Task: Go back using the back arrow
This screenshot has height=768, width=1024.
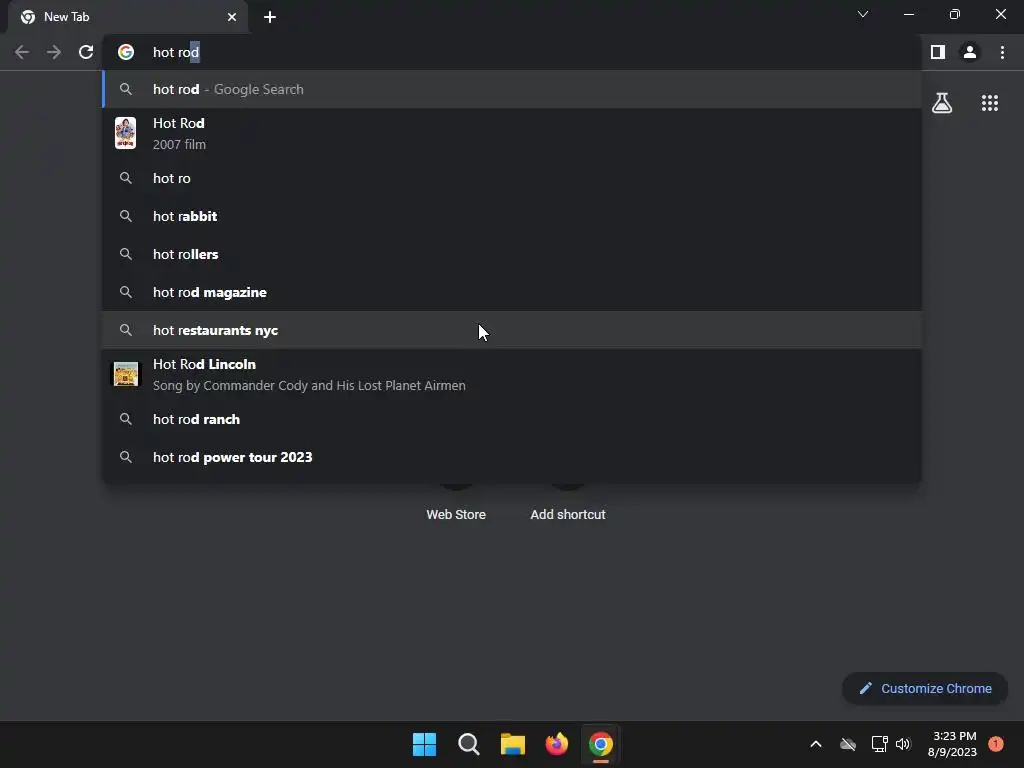Action: 22,52
